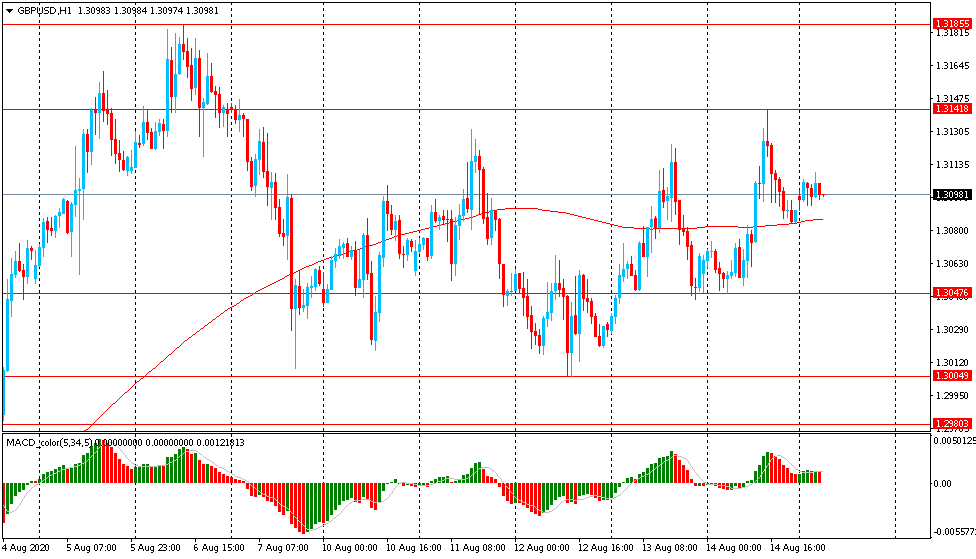This screenshot has width=976, height=559.
Task: Click the 14 Aug 16:00 time label
Action: pyautogui.click(x=798, y=549)
